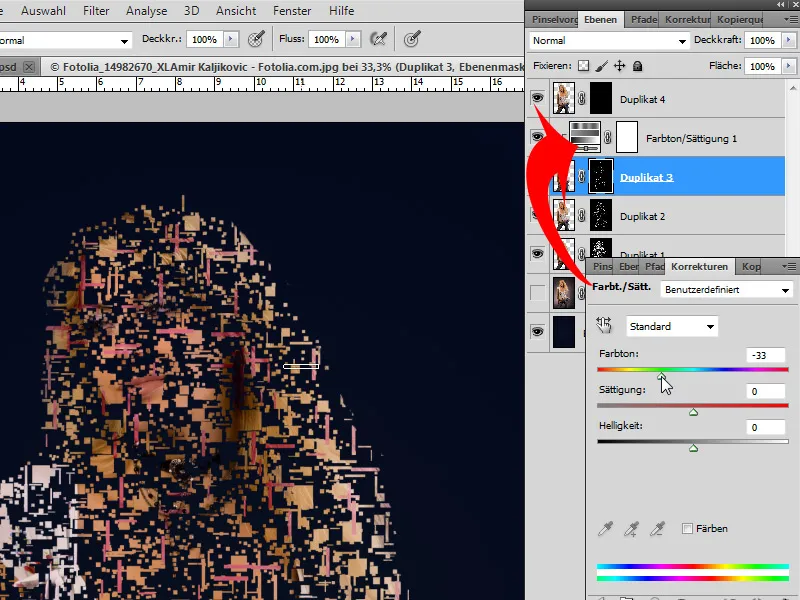
Task: Switch to the Korrektur tab in top panel
Action: pyautogui.click(x=686, y=19)
